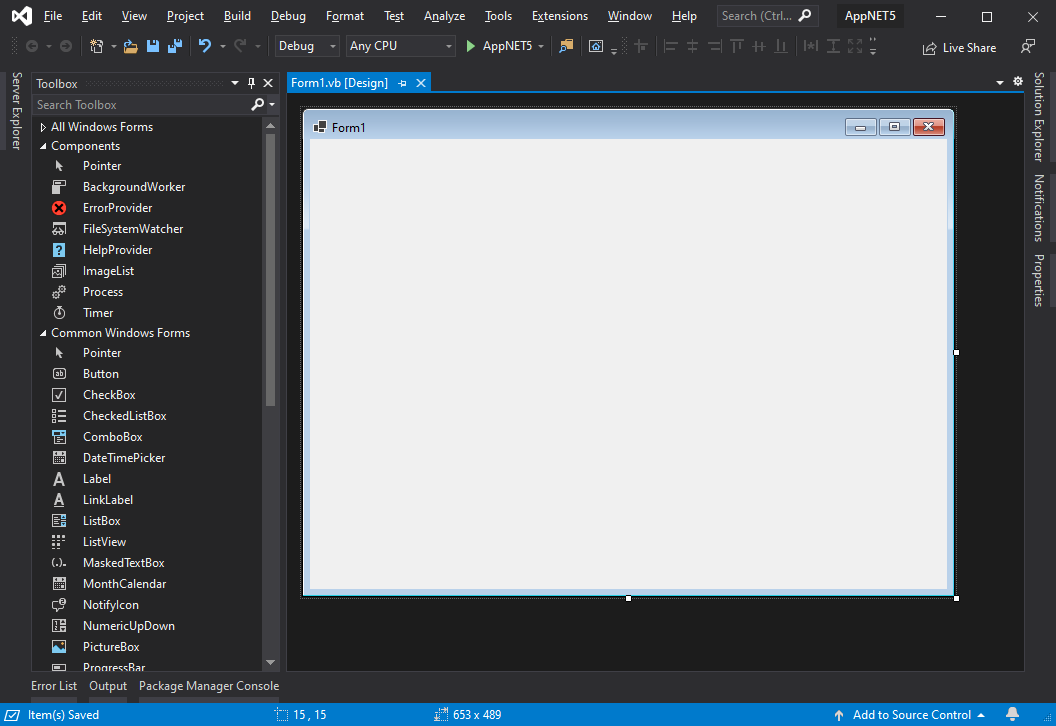Click the Align Lefts layout icon

click(x=670, y=46)
